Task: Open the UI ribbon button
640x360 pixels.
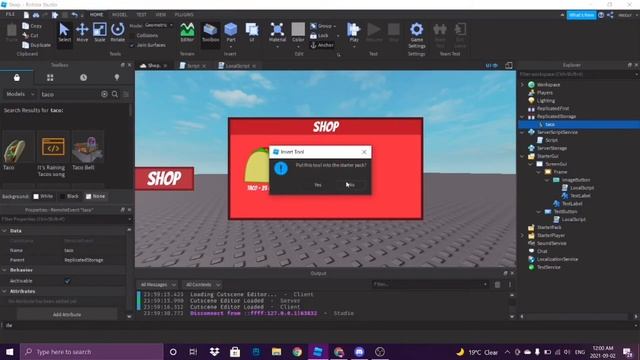Action: pos(252,33)
